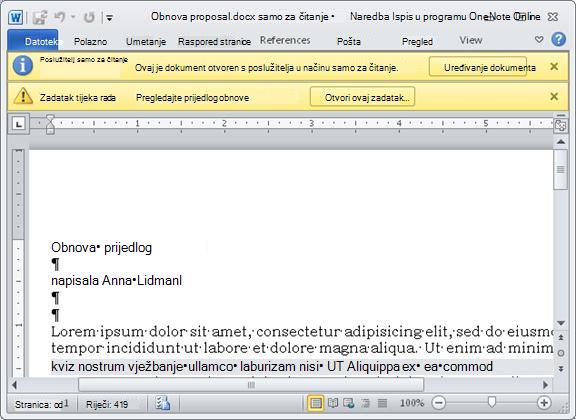The width and height of the screenshot is (576, 420).
Task: Click the 'Pregledajte prijedlog obnove' message text
Action: [192, 98]
